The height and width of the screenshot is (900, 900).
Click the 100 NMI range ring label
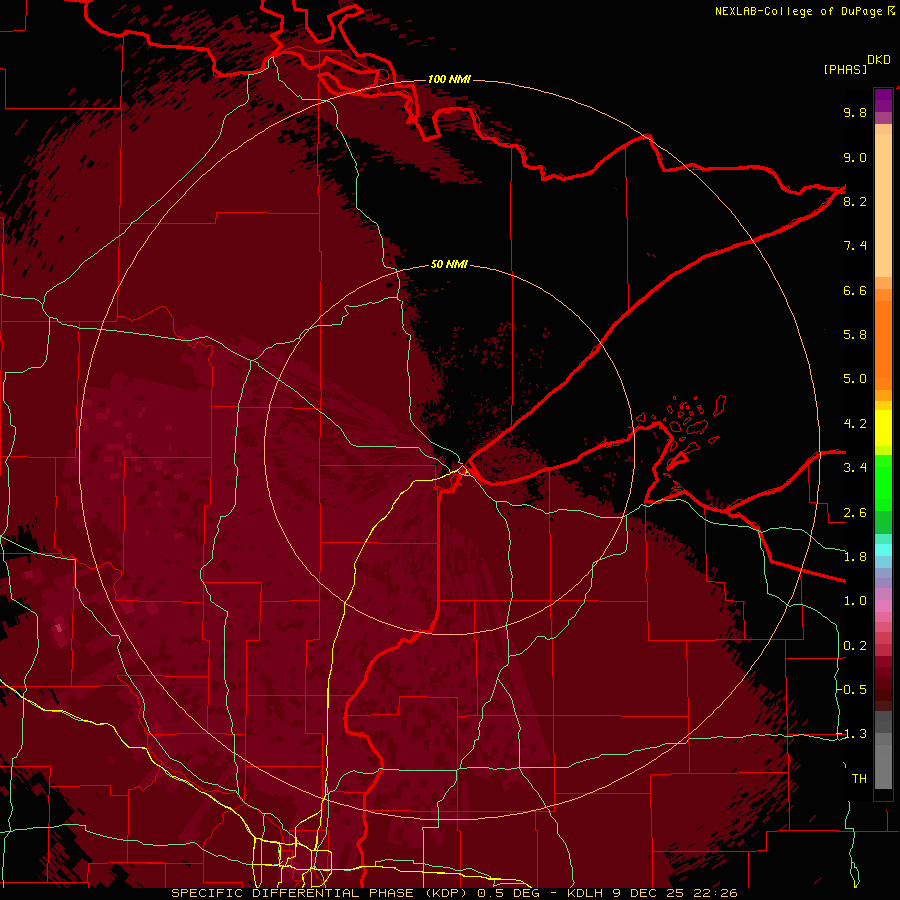[449, 79]
